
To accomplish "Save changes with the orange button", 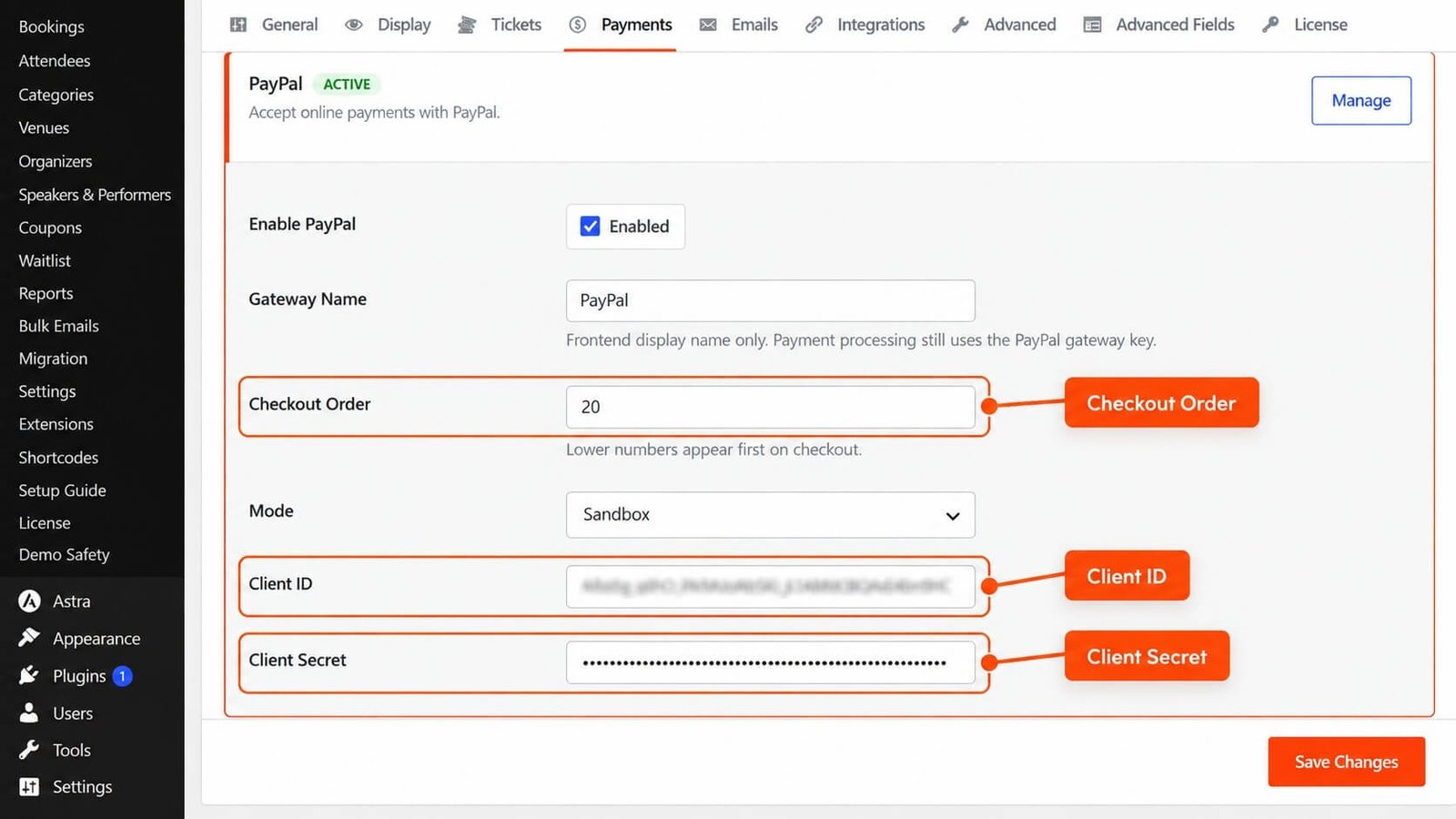I will 1346,762.
